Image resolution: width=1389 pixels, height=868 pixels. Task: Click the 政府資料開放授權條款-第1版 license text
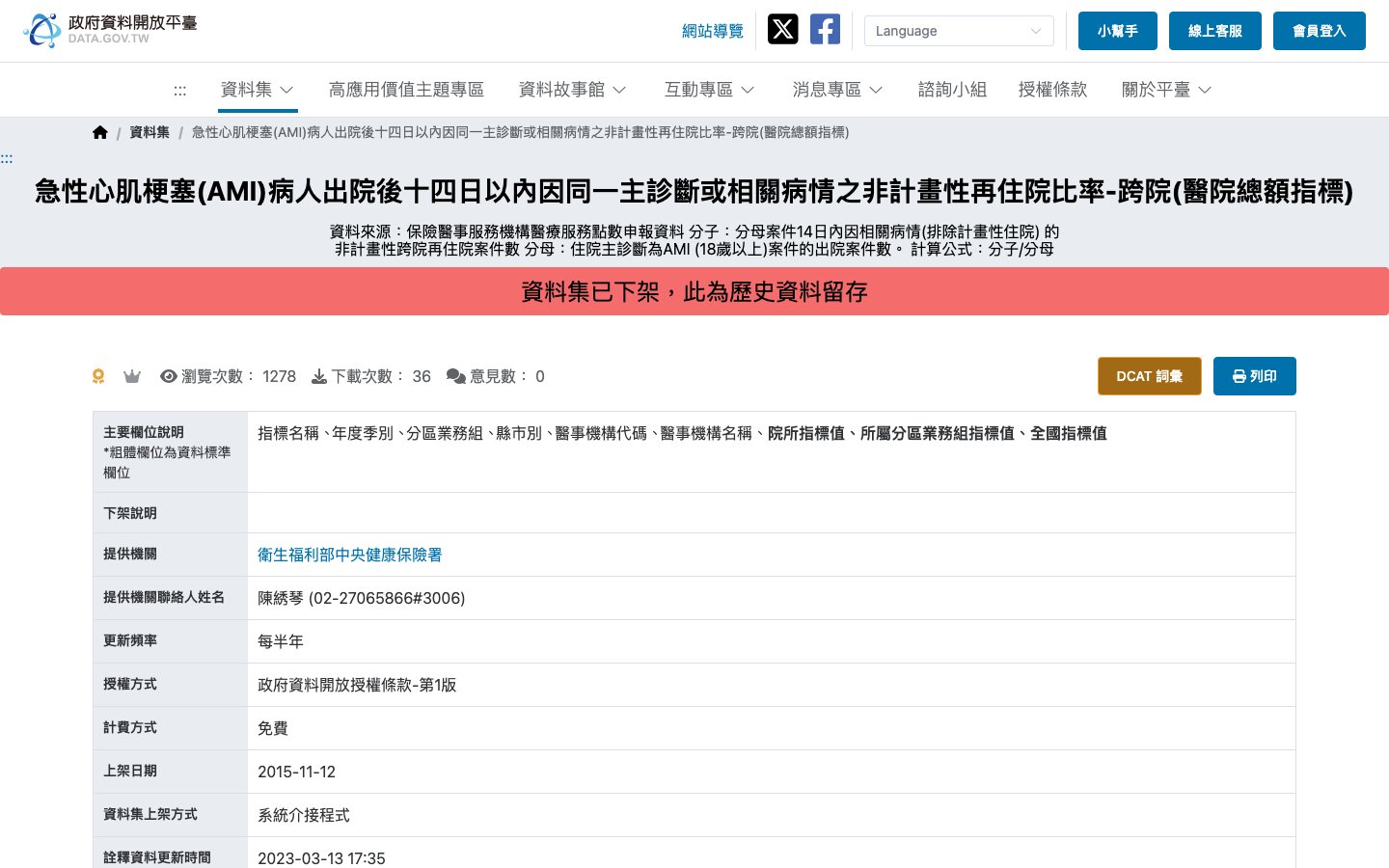357,685
